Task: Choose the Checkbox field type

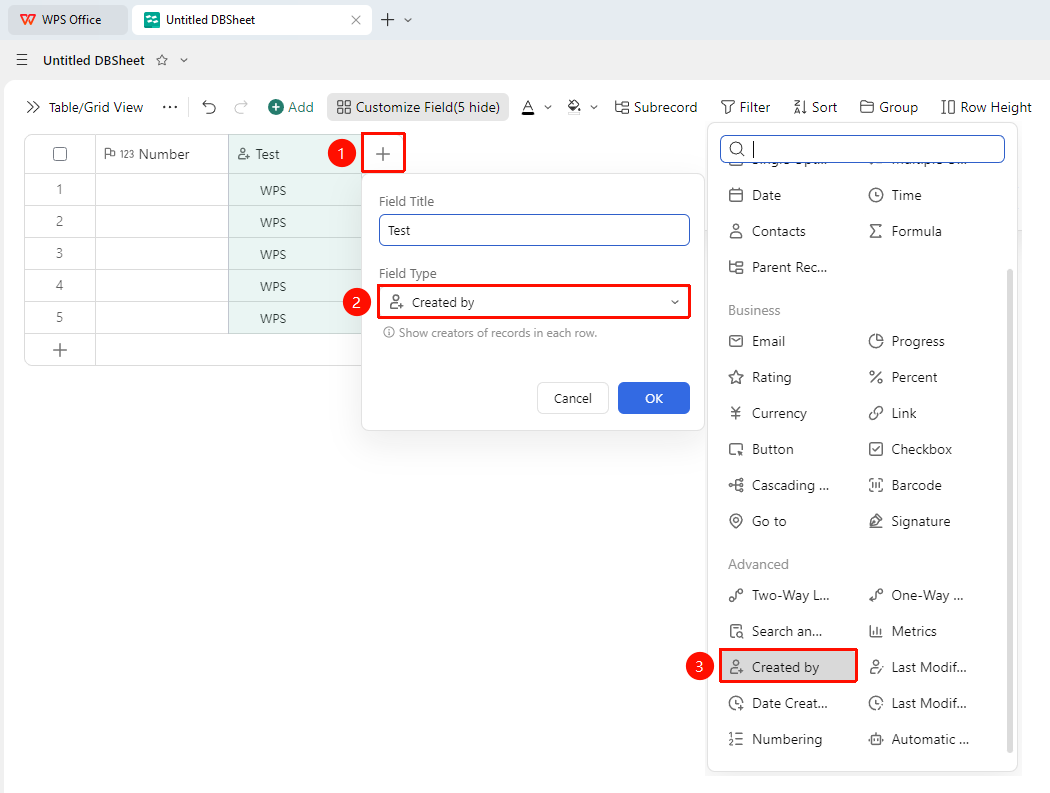Action: 910,449
